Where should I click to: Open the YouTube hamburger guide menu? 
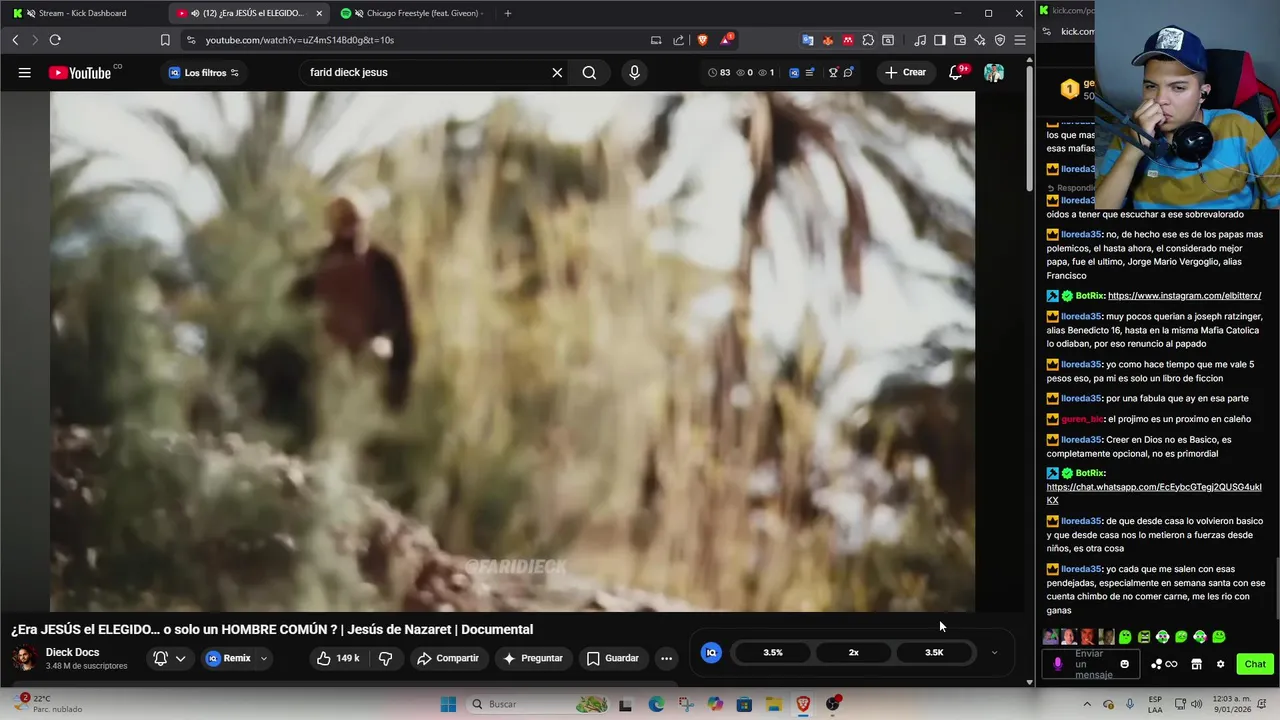point(24,72)
